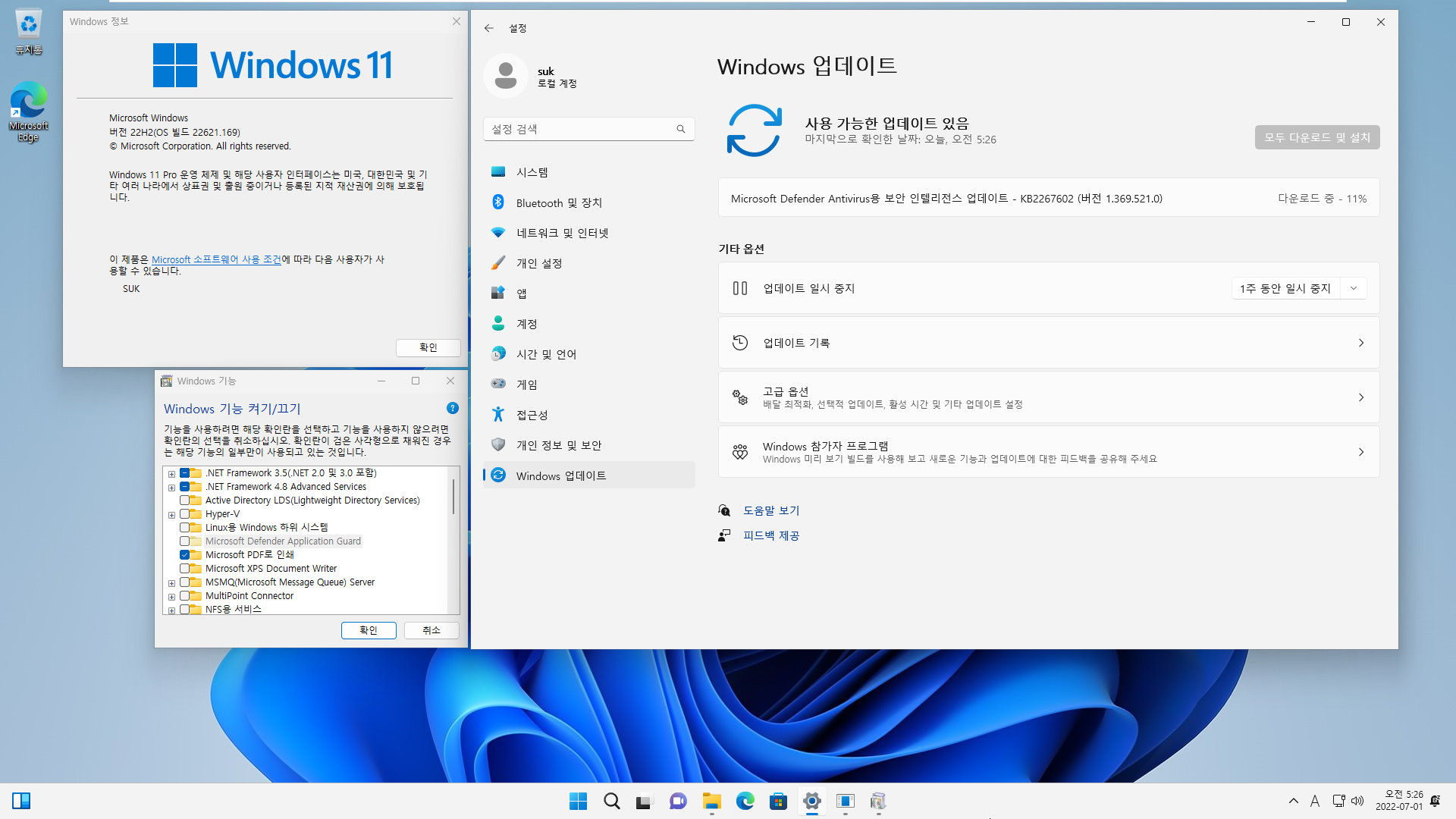Image resolution: width=1456 pixels, height=819 pixels.
Task: Launch Microsoft Edge from taskbar
Action: [x=745, y=801]
